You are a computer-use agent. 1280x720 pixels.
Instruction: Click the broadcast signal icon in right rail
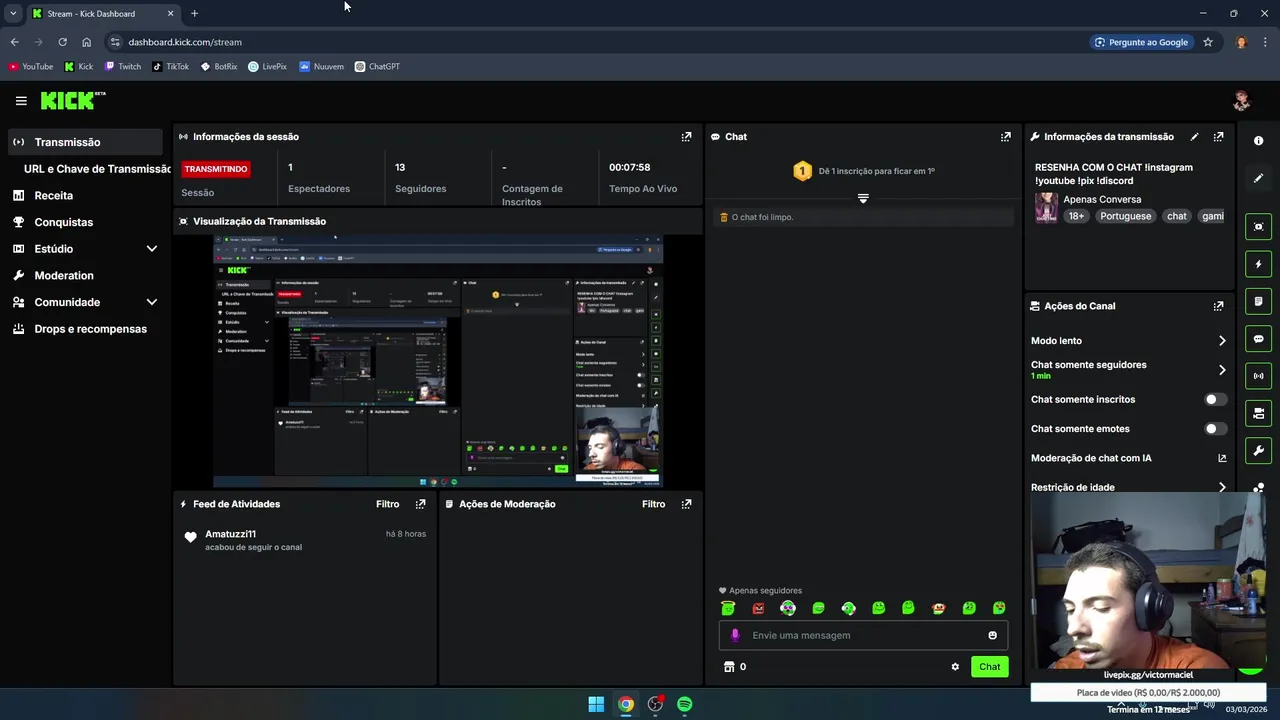click(1258, 376)
